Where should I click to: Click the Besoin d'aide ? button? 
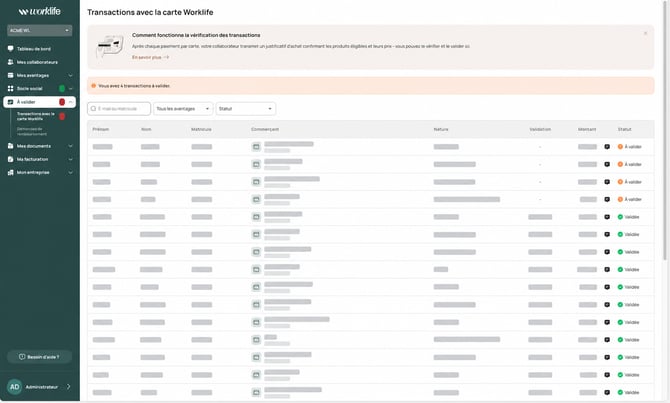39,357
